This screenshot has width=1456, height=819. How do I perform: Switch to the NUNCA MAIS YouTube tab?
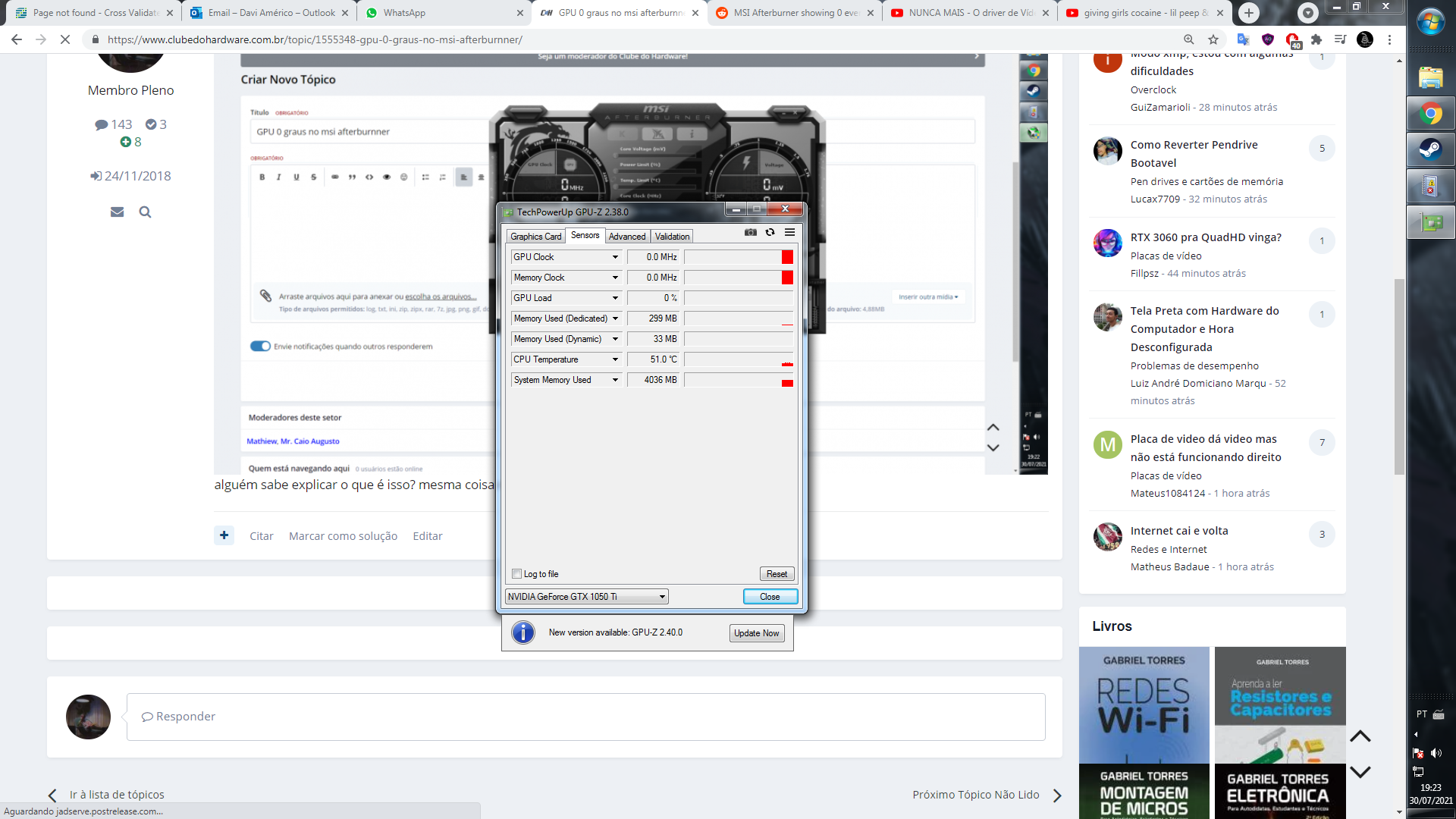969,13
